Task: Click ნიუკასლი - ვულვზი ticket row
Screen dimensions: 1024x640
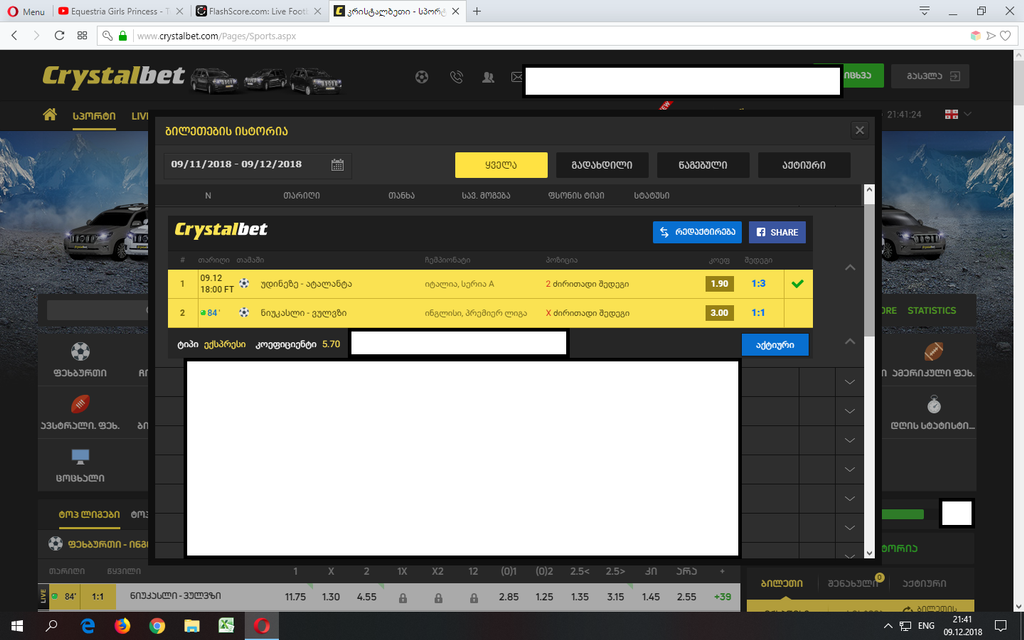Action: 490,313
